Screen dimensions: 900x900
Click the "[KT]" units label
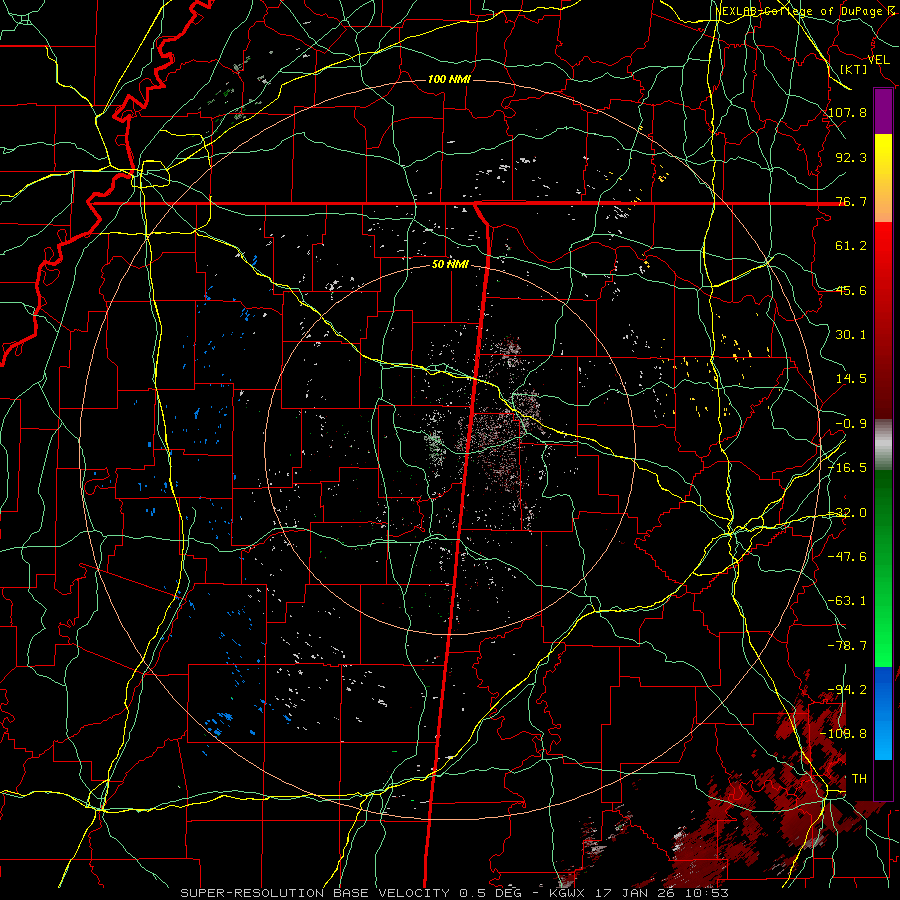854,69
